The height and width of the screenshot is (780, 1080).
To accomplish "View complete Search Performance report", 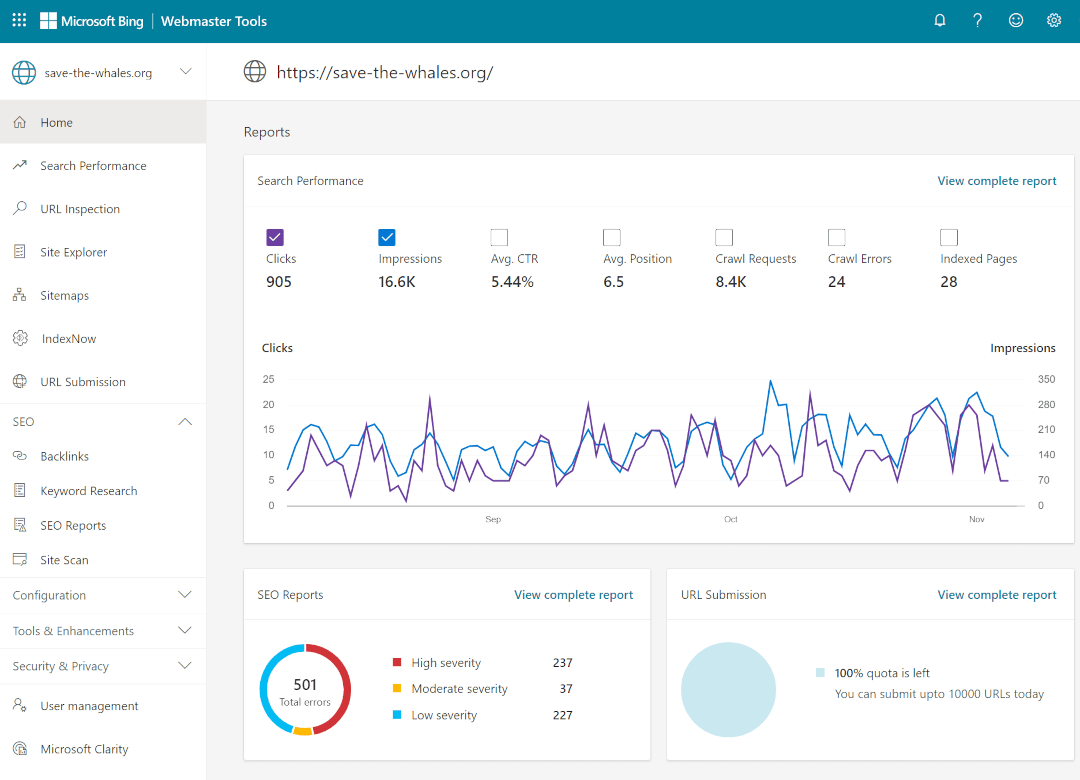I will (996, 180).
